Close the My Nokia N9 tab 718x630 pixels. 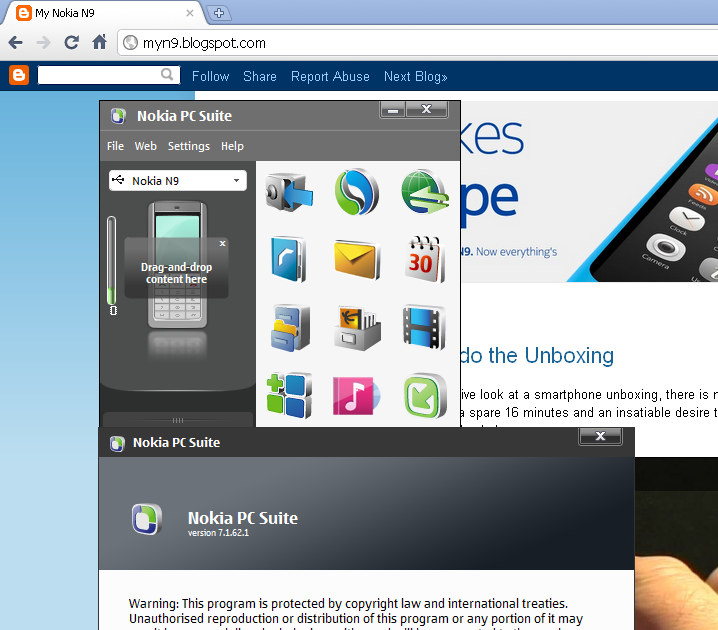tap(190, 13)
